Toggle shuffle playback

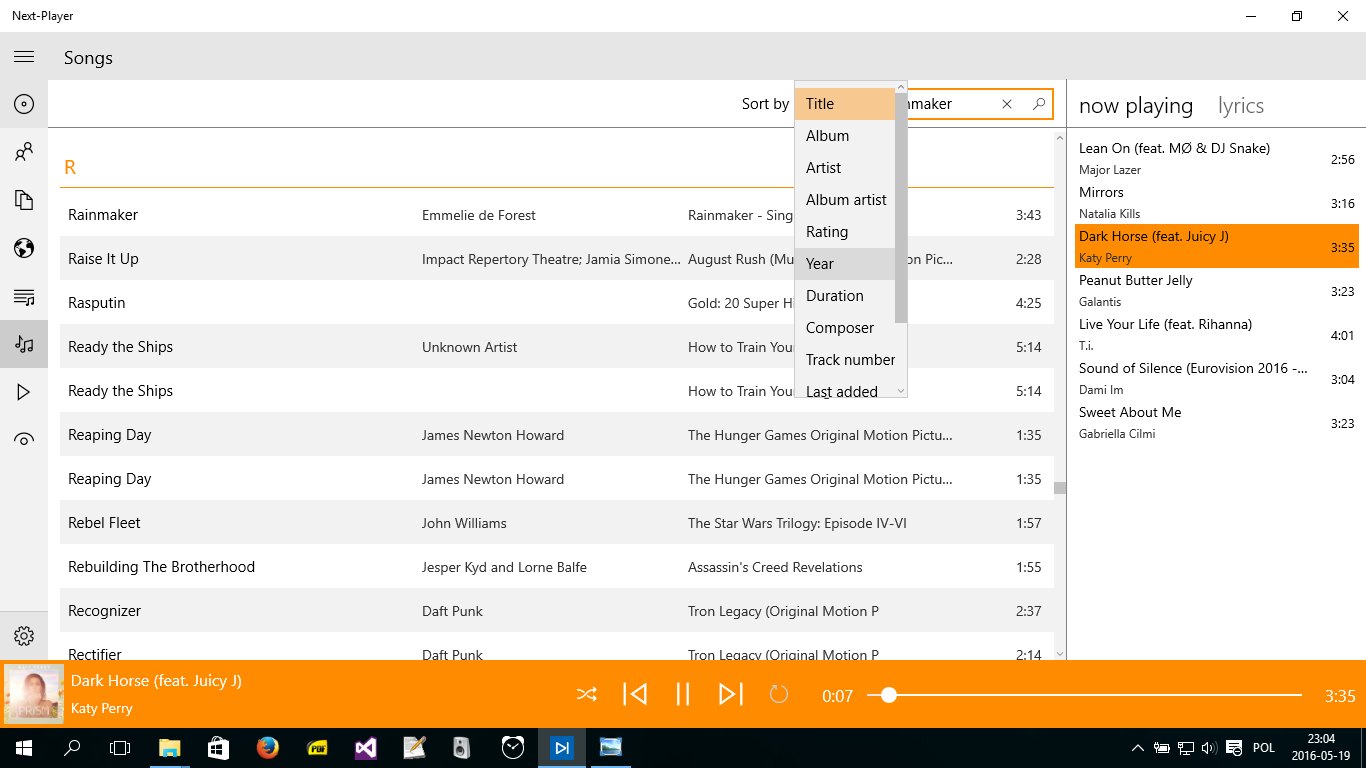click(587, 694)
